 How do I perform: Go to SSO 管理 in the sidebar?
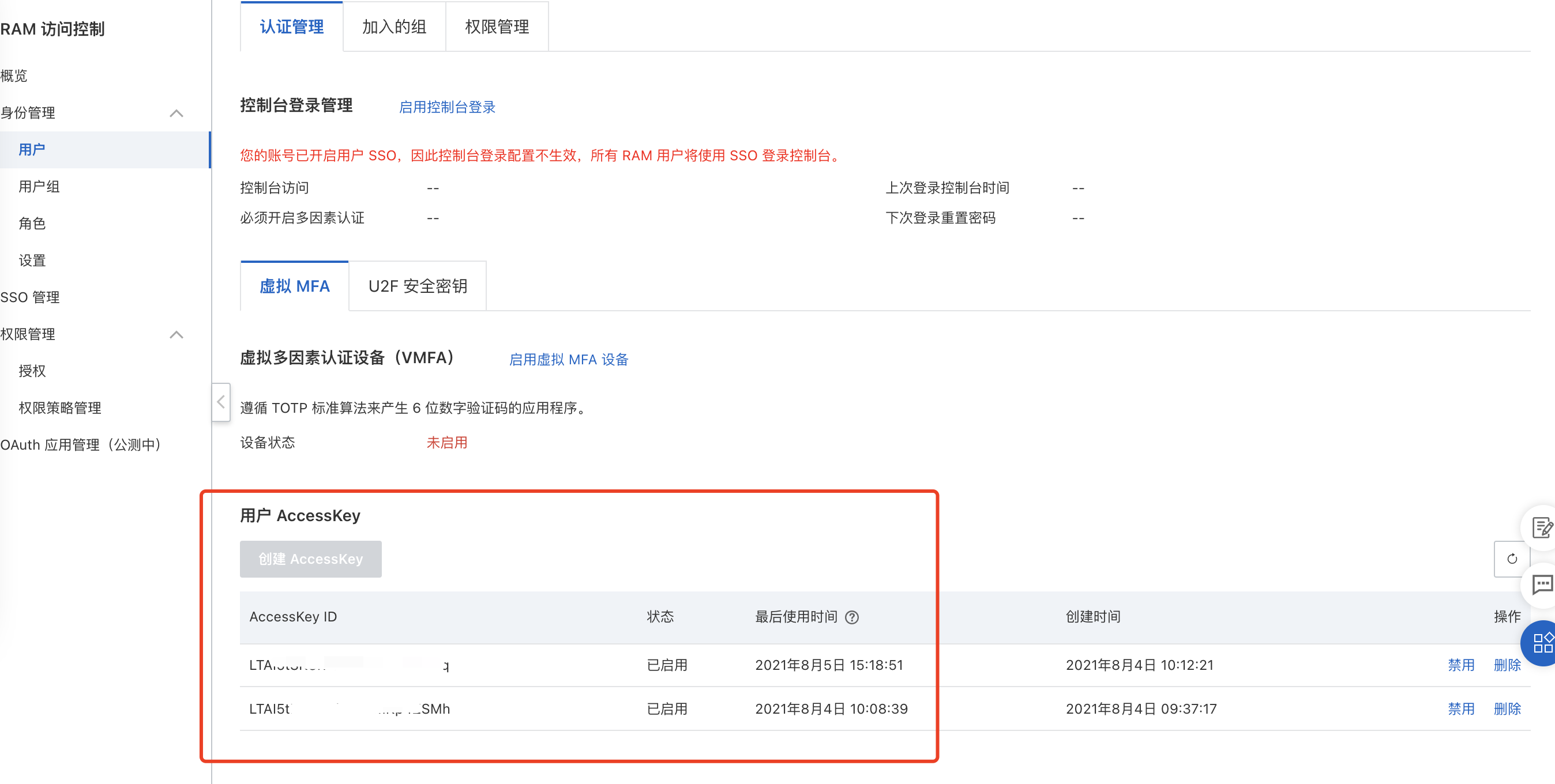point(29,297)
